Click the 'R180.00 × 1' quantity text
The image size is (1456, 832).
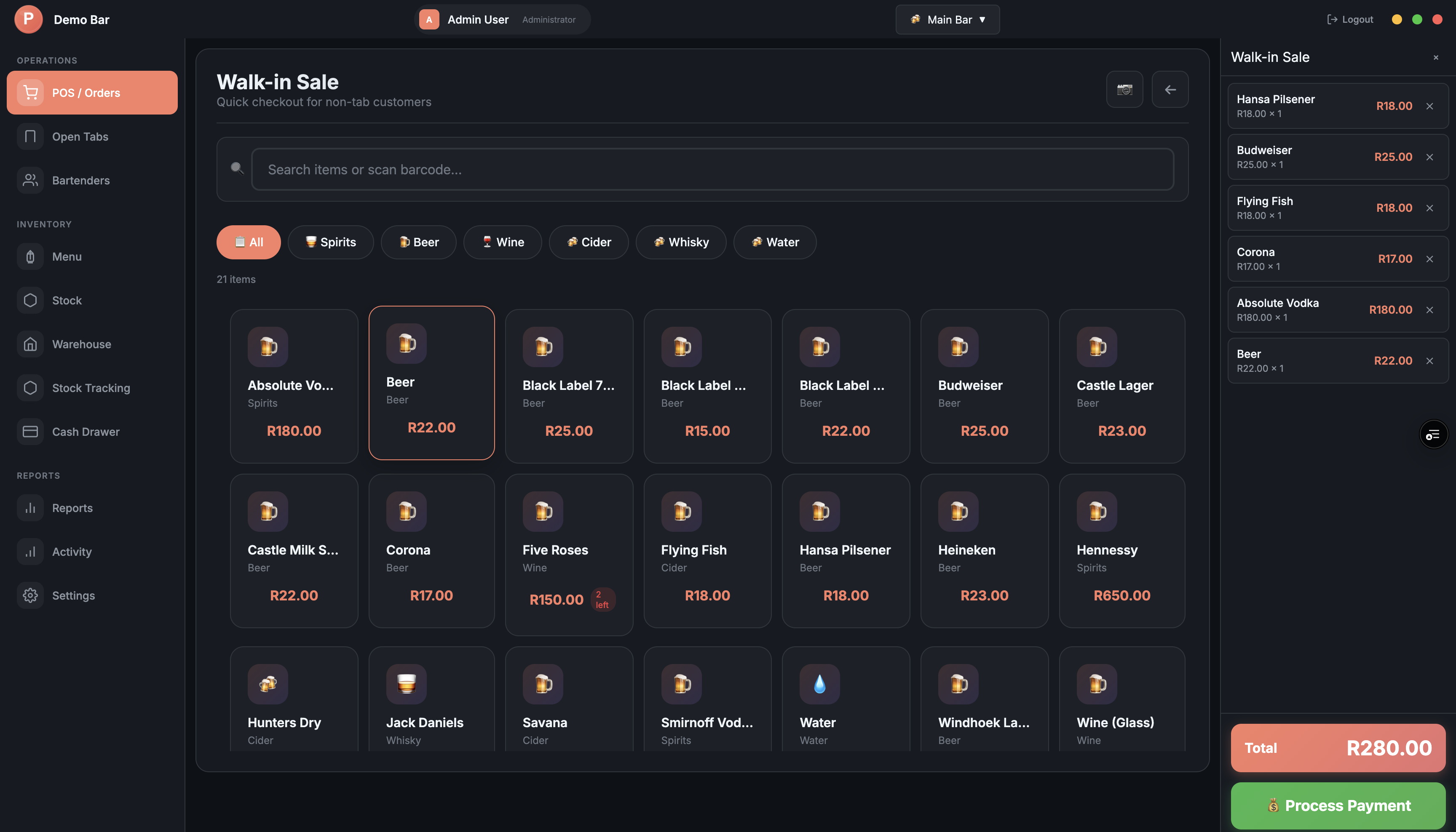coord(1262,318)
